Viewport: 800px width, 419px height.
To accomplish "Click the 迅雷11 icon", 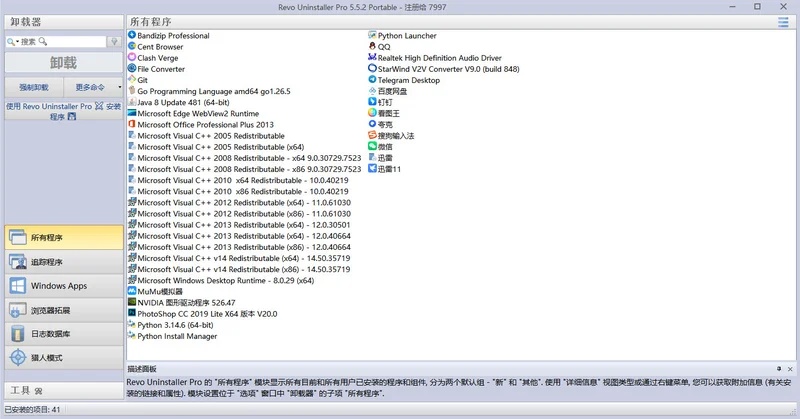I will [372, 169].
